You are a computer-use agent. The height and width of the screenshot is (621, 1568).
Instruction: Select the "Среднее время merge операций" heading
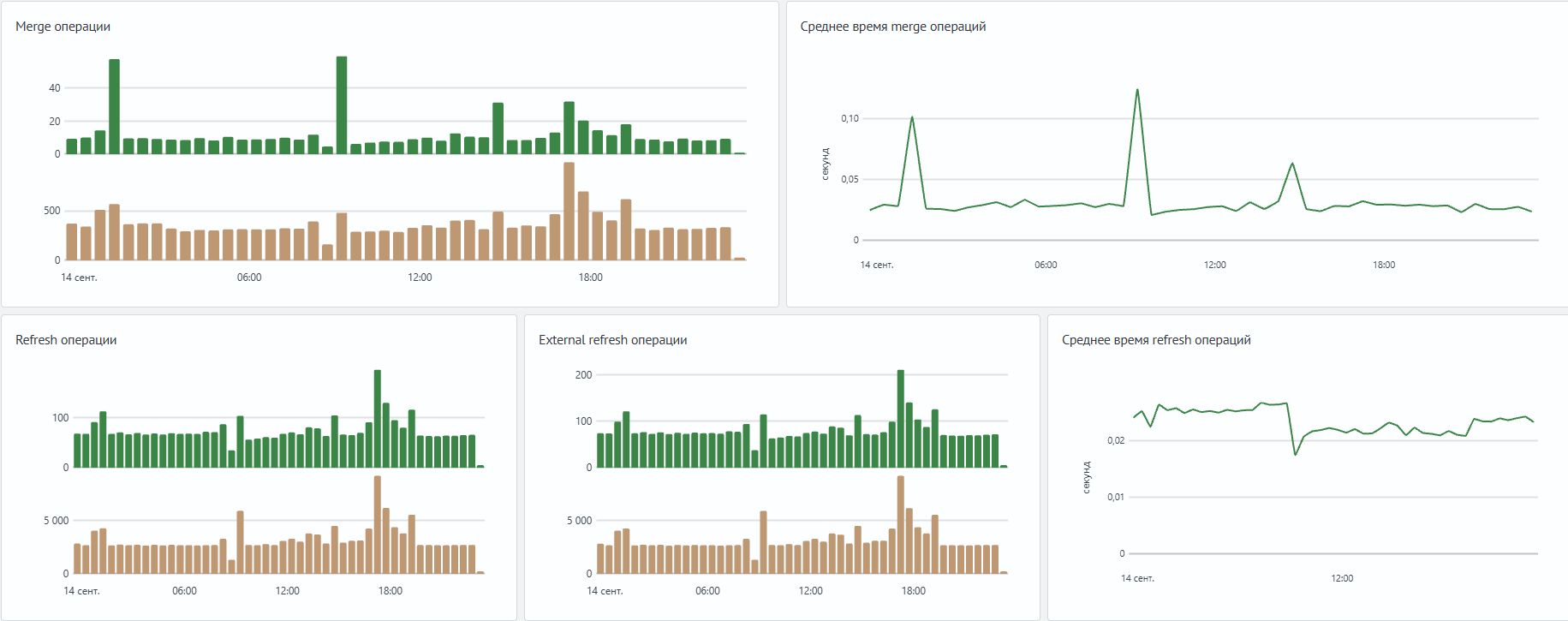[x=893, y=27]
